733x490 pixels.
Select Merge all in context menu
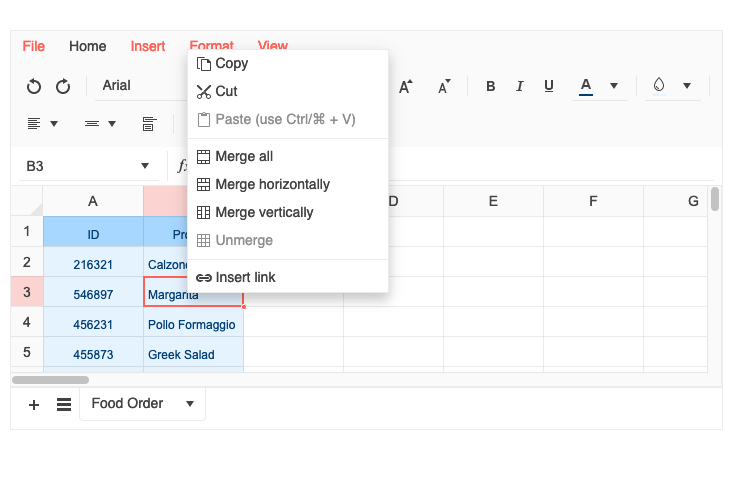click(288, 157)
